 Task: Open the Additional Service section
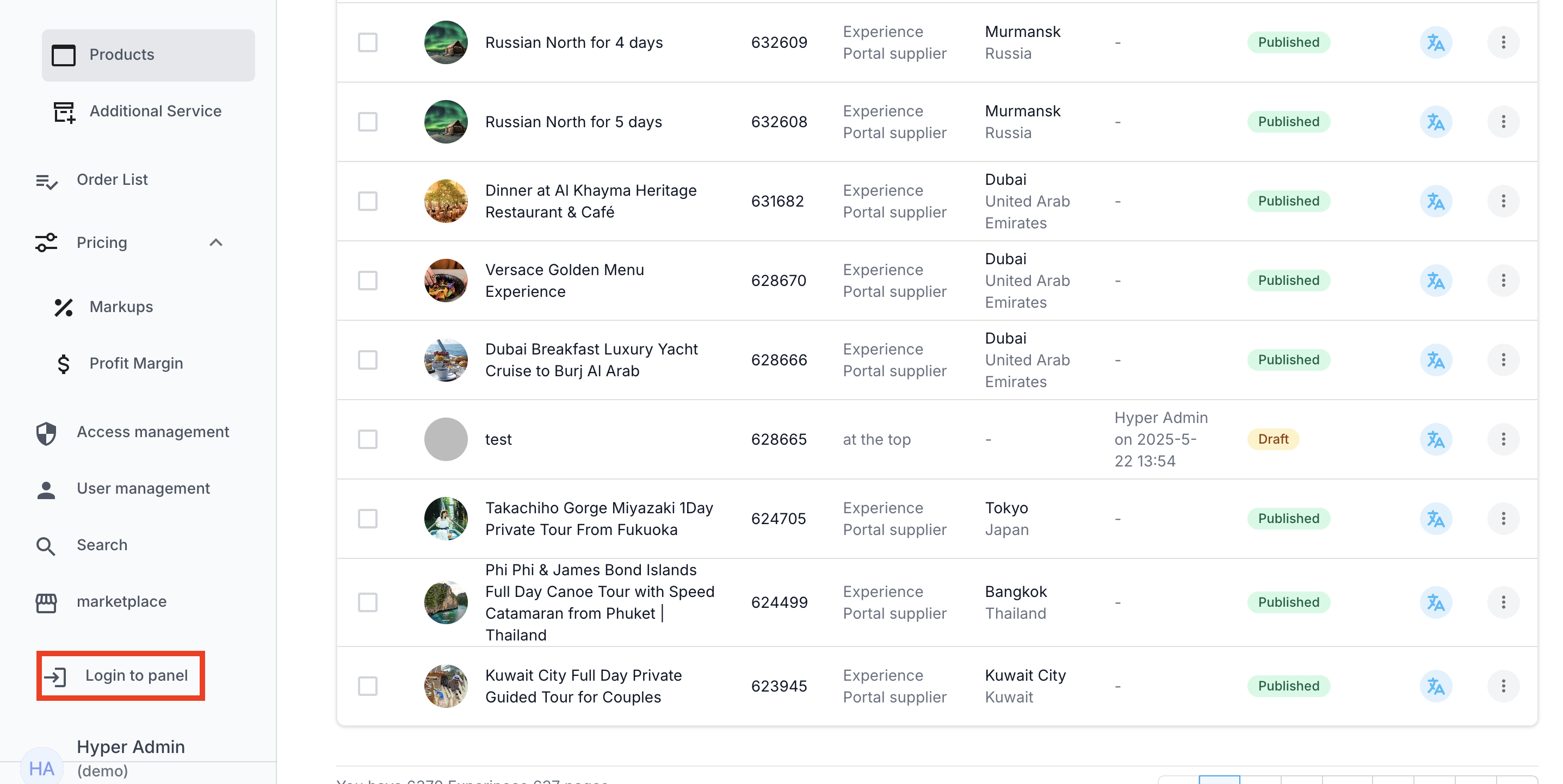point(156,111)
